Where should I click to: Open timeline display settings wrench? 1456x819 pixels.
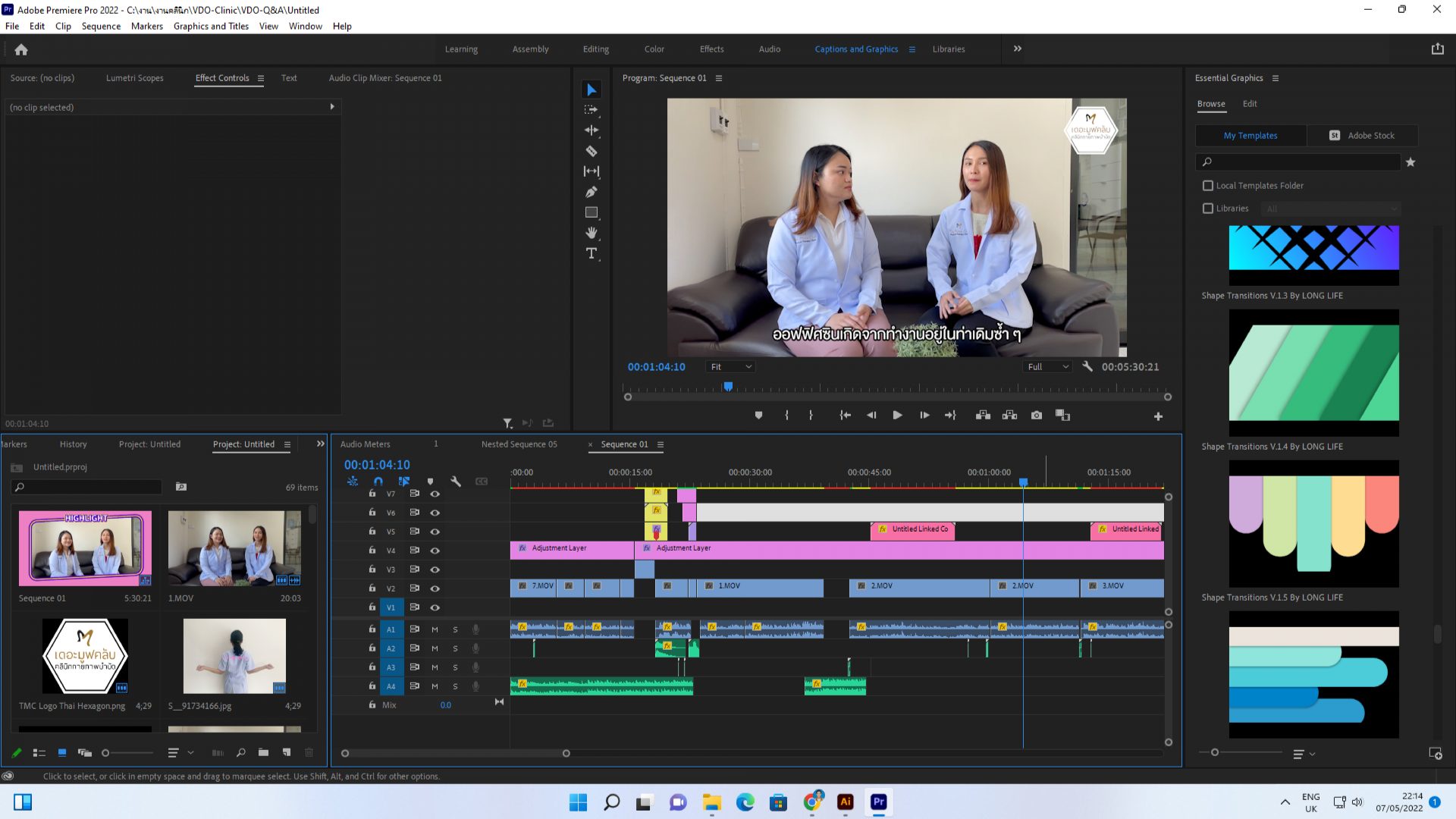456,482
